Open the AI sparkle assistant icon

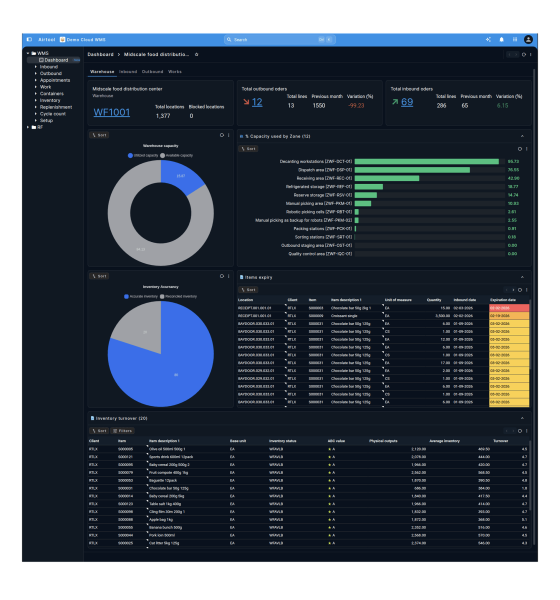pos(488,39)
